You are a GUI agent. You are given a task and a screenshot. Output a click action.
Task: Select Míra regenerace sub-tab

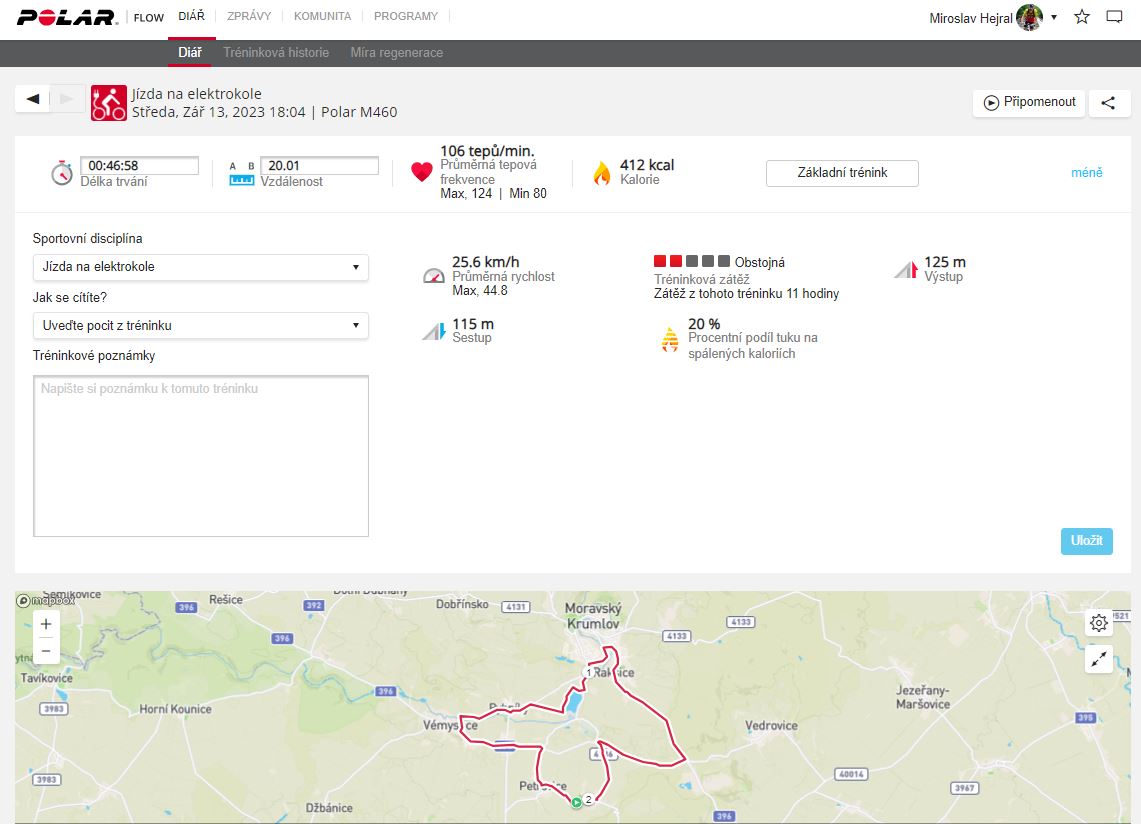[397, 52]
